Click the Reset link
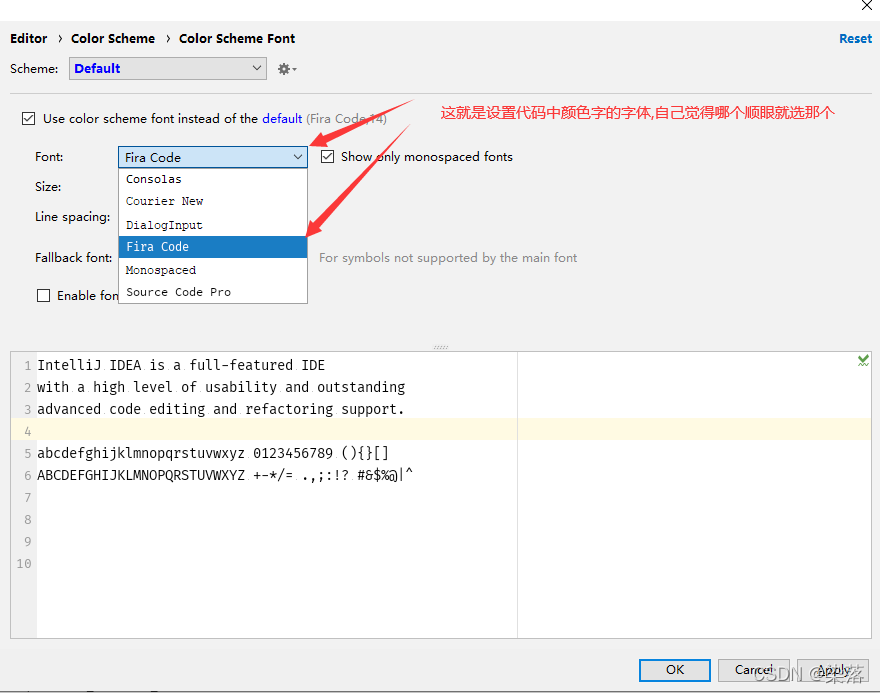Screen dimensions: 880x693 (855, 39)
